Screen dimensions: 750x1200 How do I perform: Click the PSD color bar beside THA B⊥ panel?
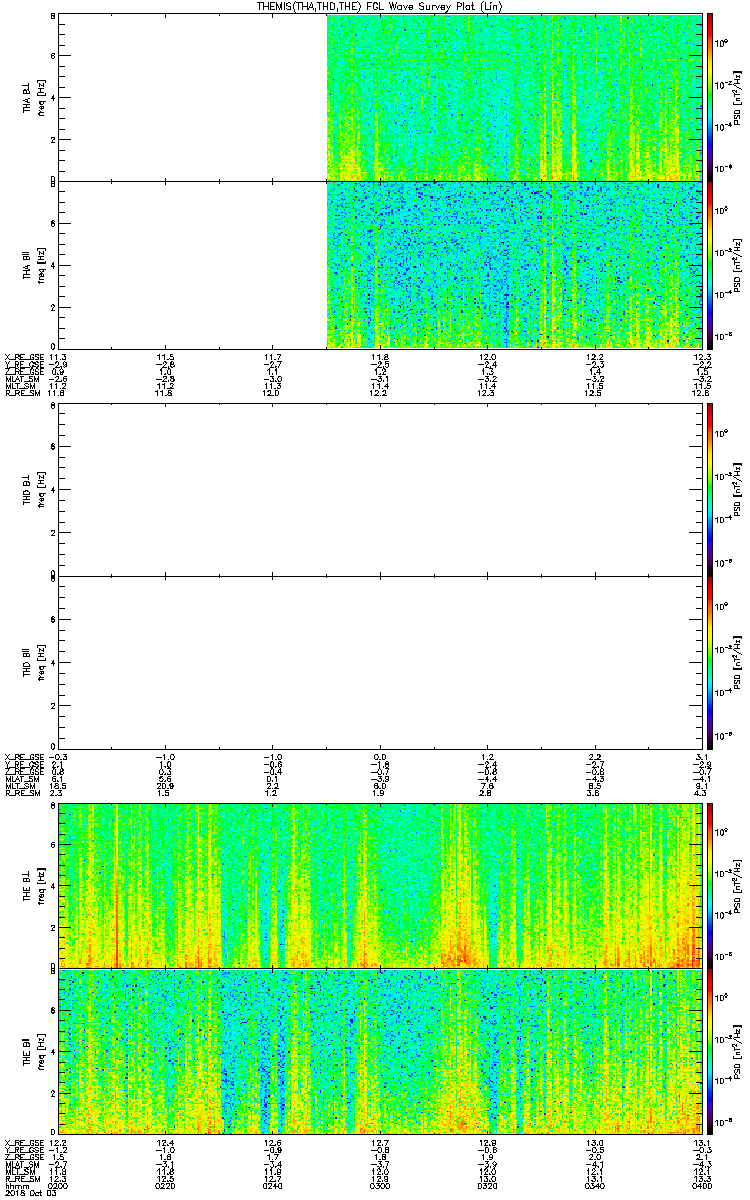[x=710, y=97]
